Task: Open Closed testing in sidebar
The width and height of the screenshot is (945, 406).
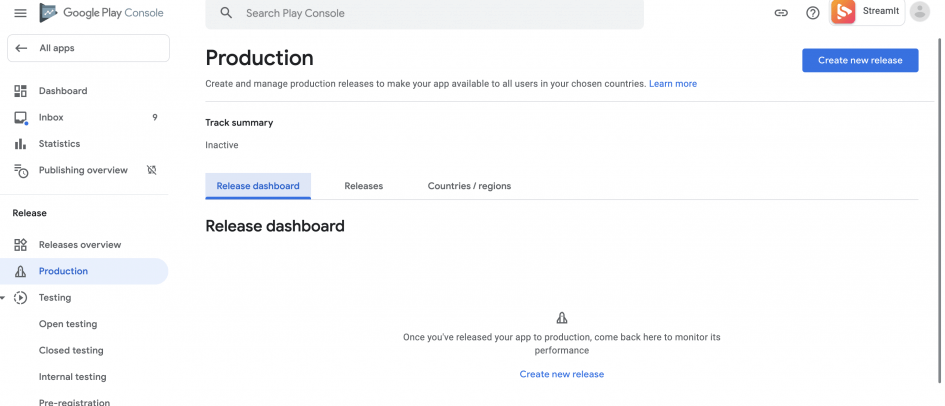Action: click(x=71, y=351)
